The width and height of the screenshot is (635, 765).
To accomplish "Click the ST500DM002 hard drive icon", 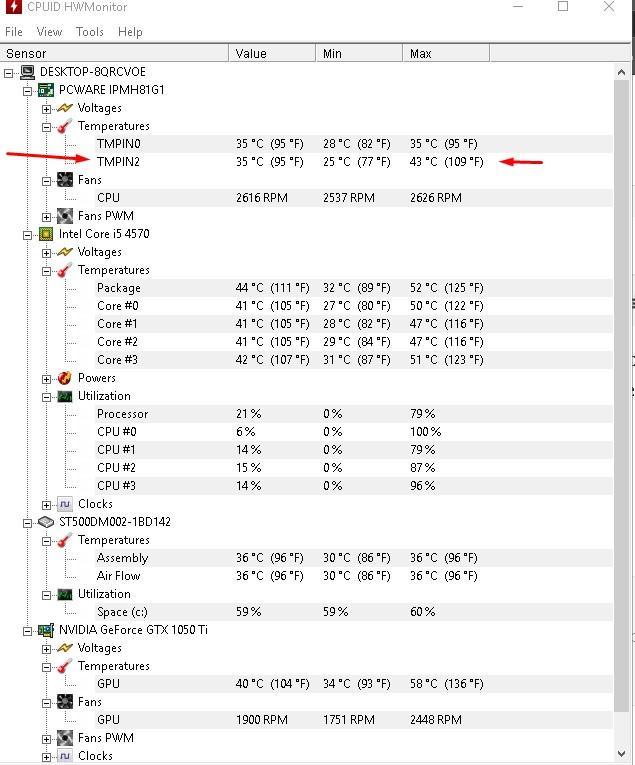I will coord(46,522).
